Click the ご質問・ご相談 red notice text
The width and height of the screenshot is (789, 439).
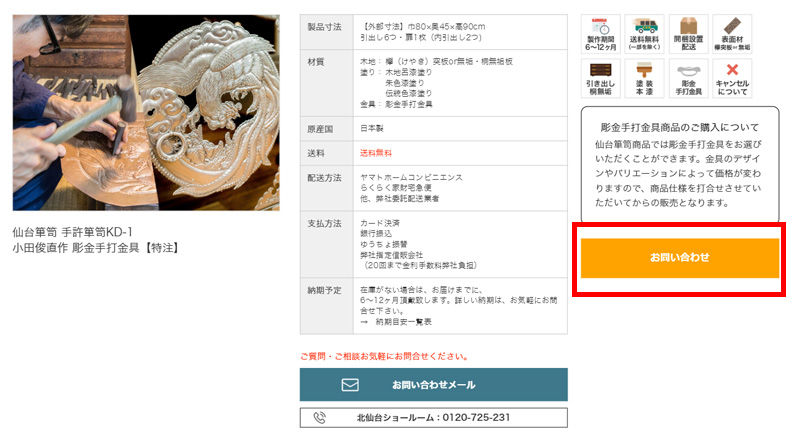(384, 356)
